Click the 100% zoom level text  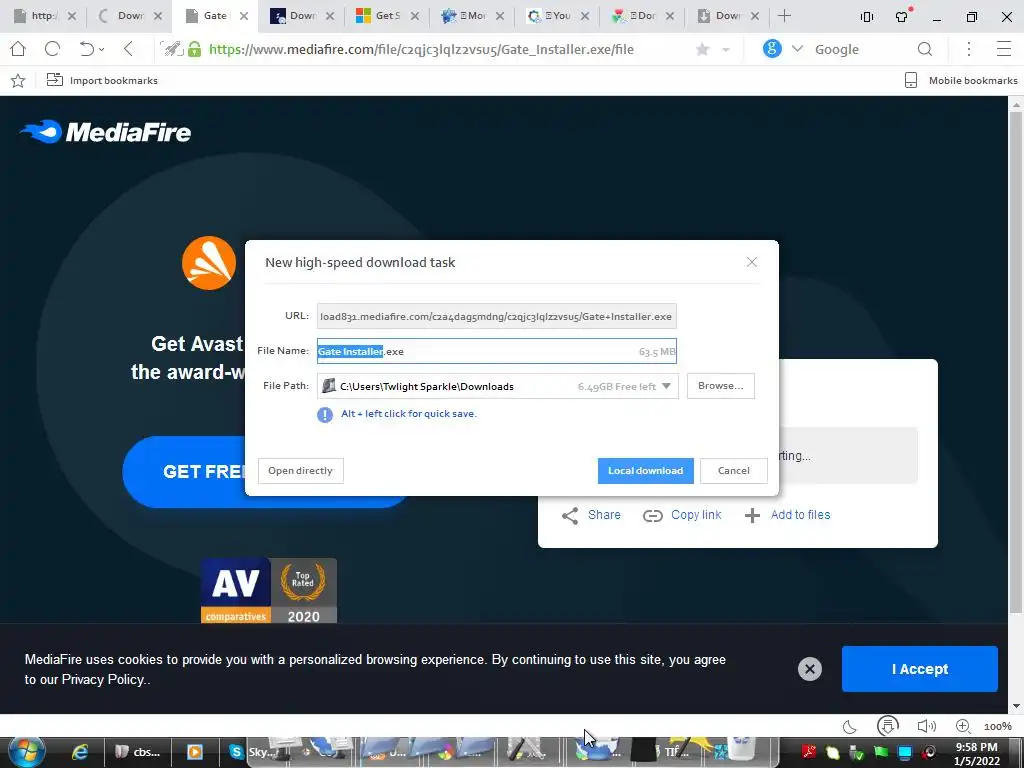998,726
